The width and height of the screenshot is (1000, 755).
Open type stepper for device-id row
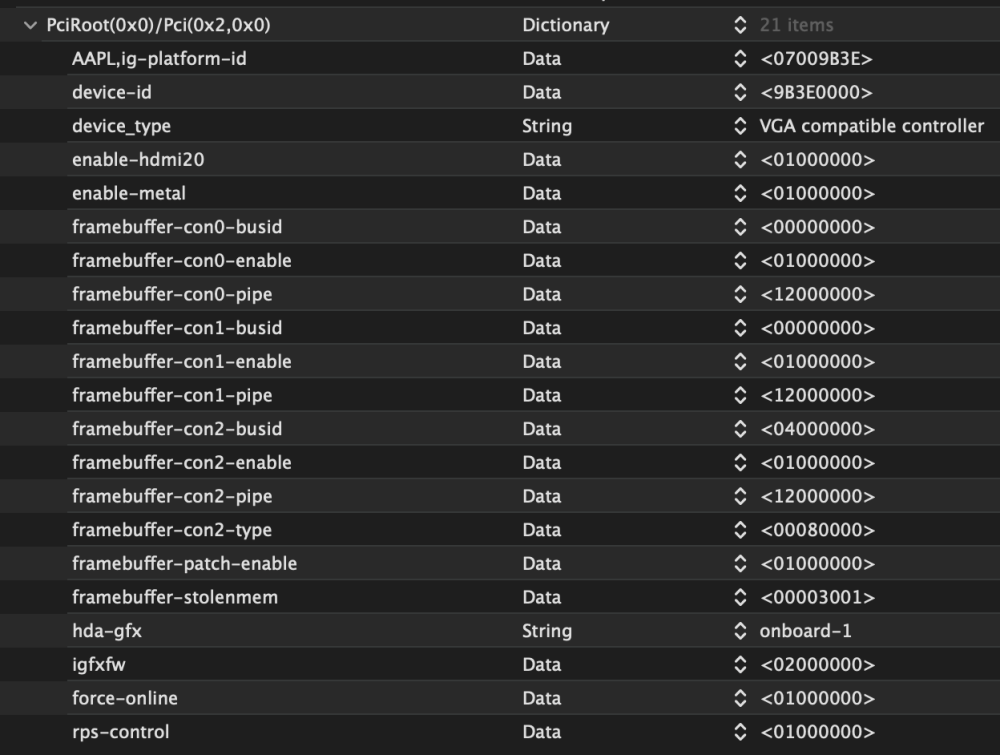pos(740,92)
